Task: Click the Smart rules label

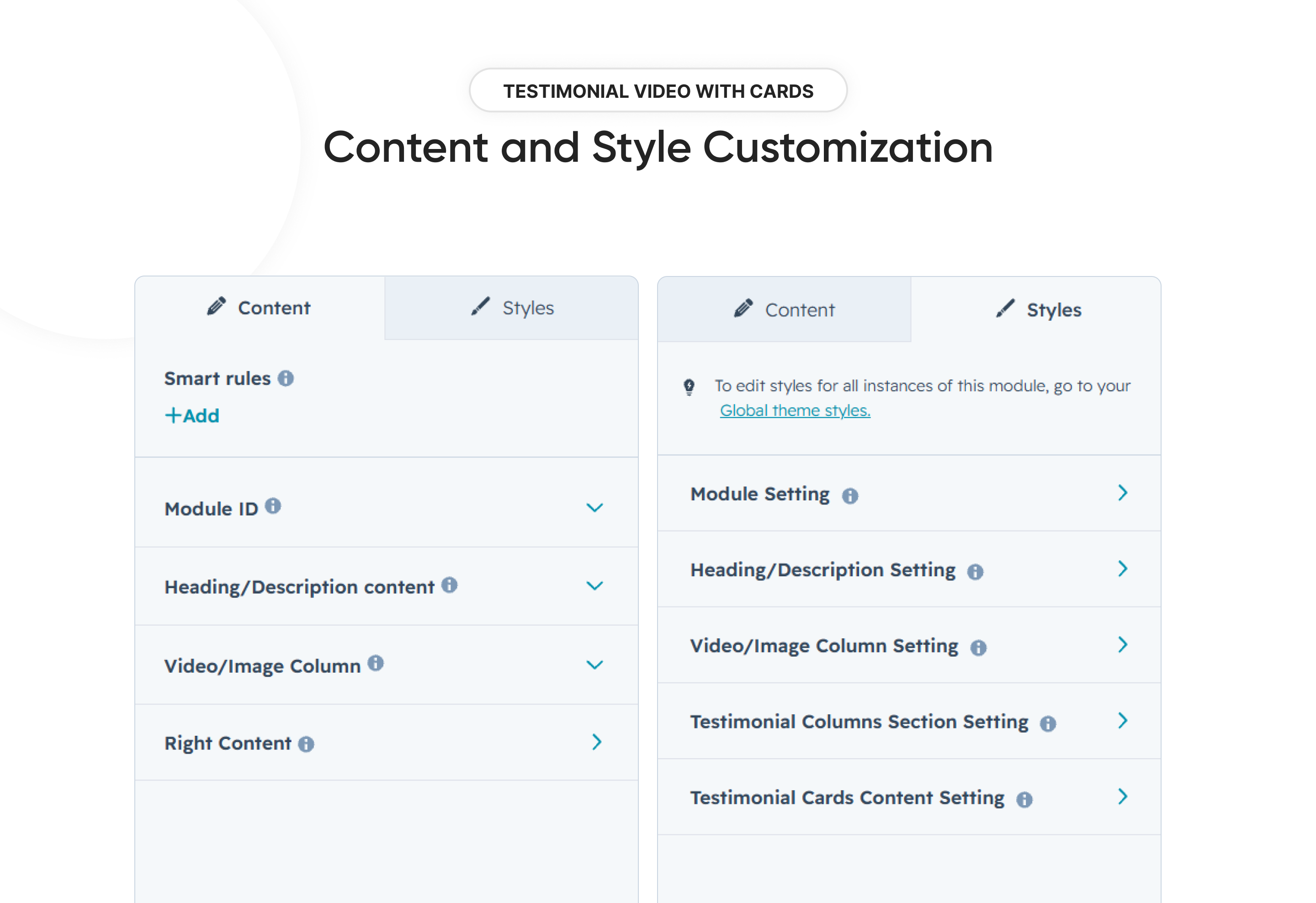Action: pos(218,378)
